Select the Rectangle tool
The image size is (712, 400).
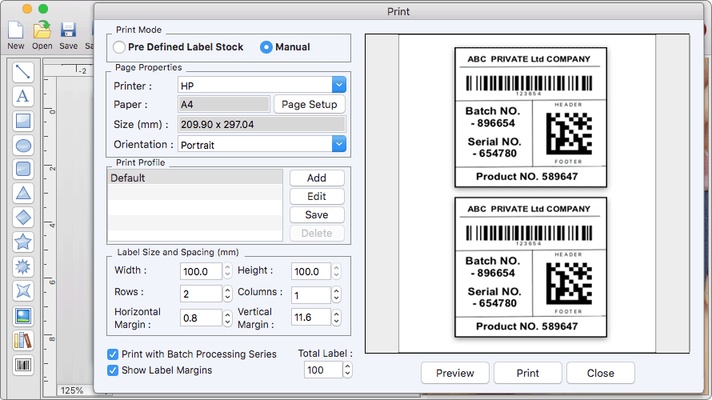23,121
